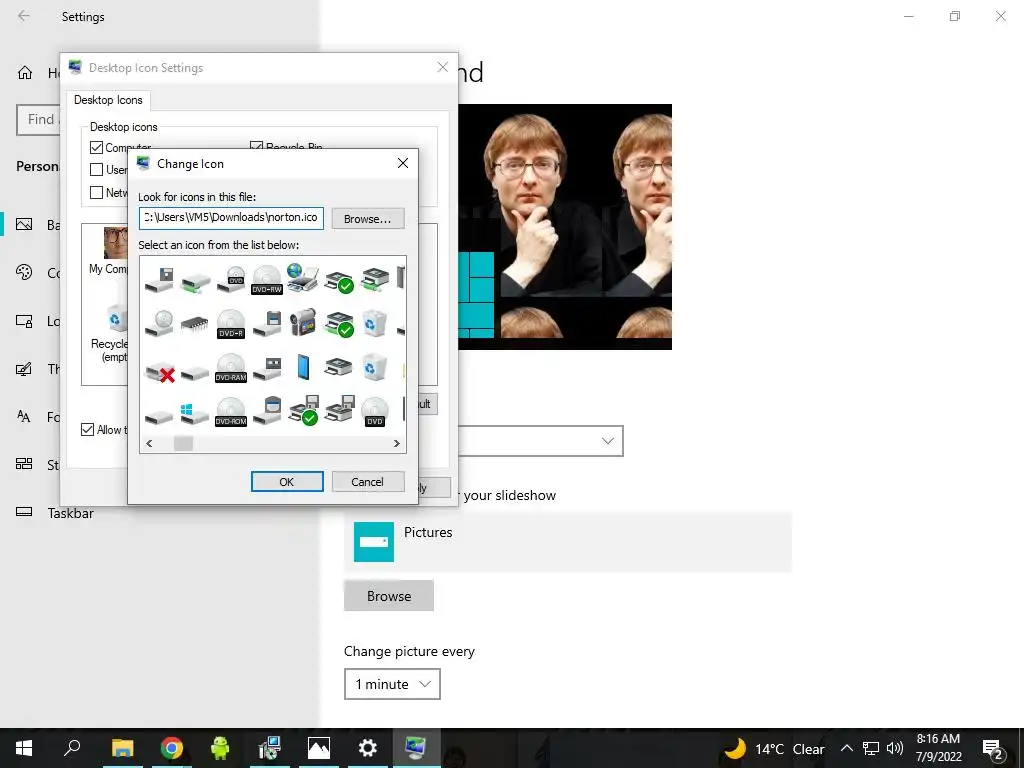1024x768 pixels.
Task: Click the taskbar search magnifier
Action: (x=72, y=748)
